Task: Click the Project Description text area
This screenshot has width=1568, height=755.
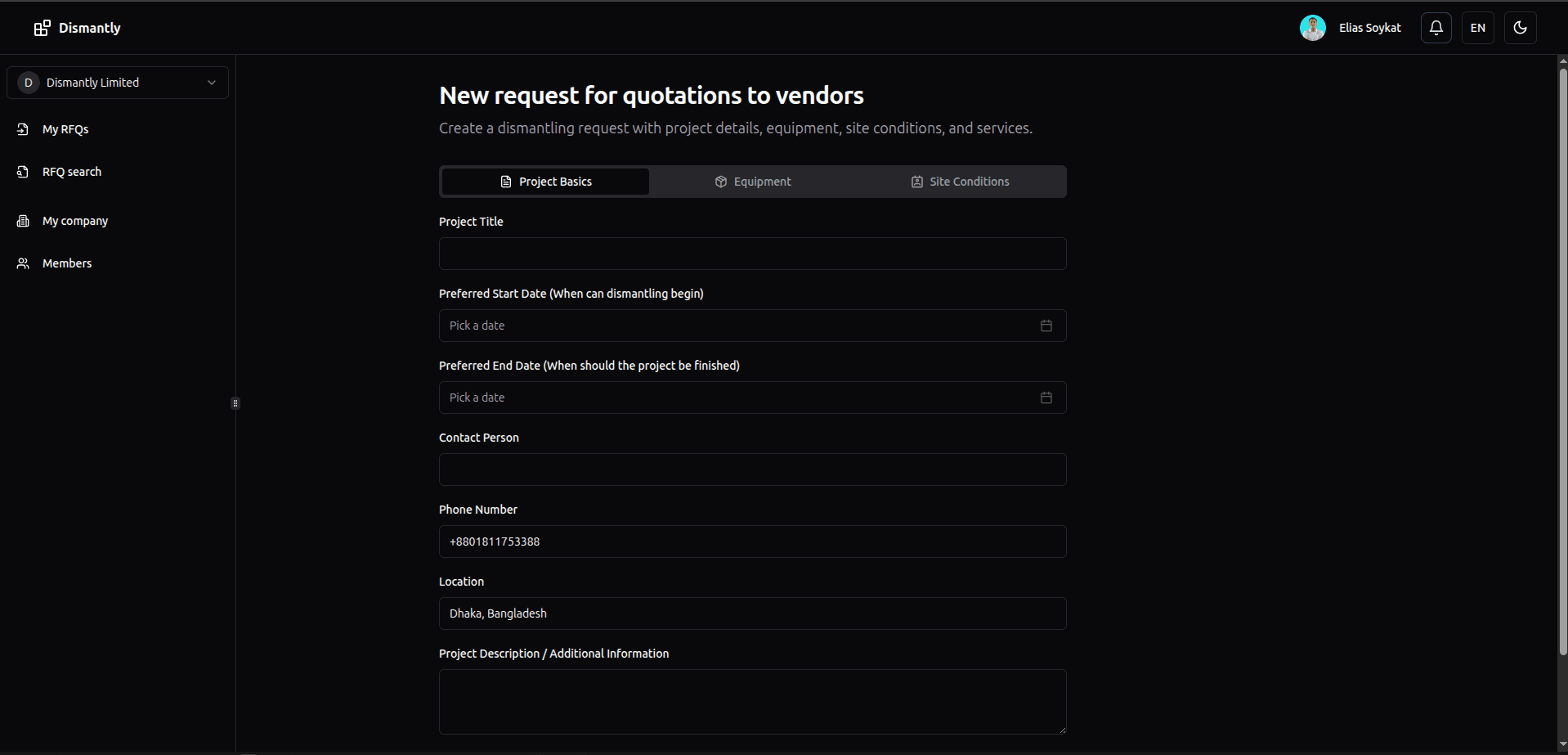Action: click(752, 701)
